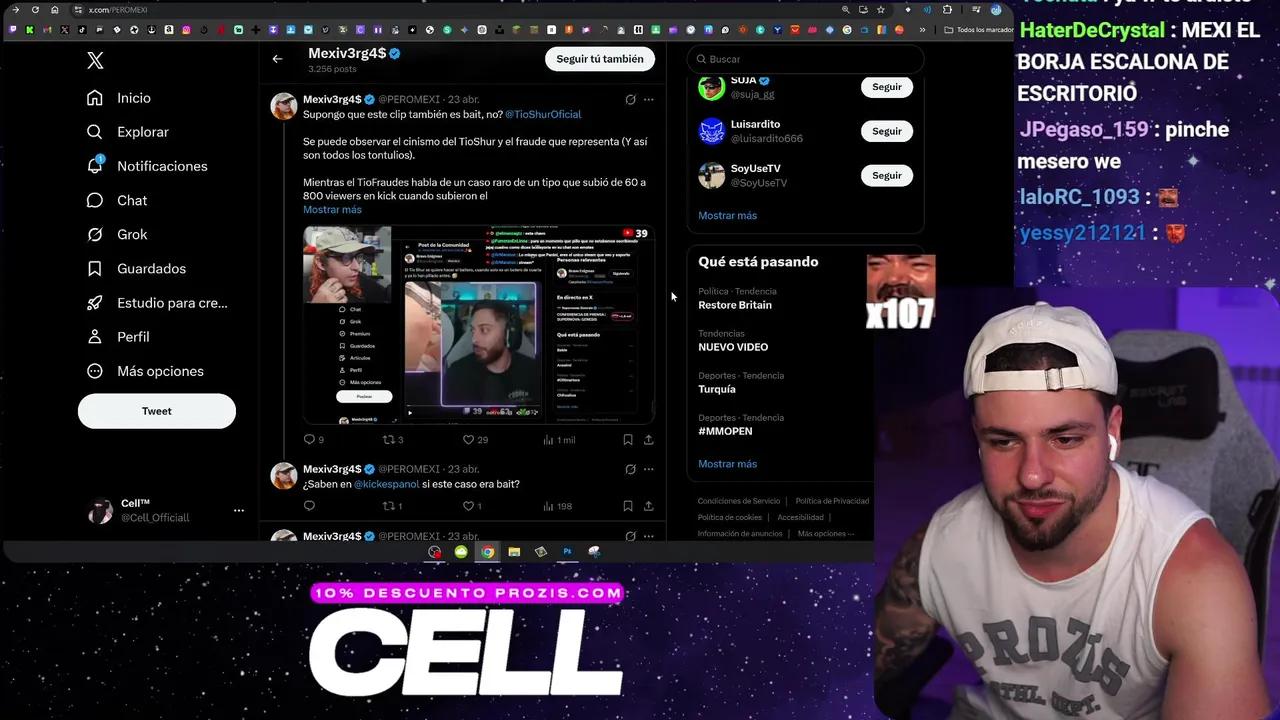Image resolution: width=1280 pixels, height=720 pixels.
Task: Open SoyUseTV profile avatar
Action: coord(712,175)
